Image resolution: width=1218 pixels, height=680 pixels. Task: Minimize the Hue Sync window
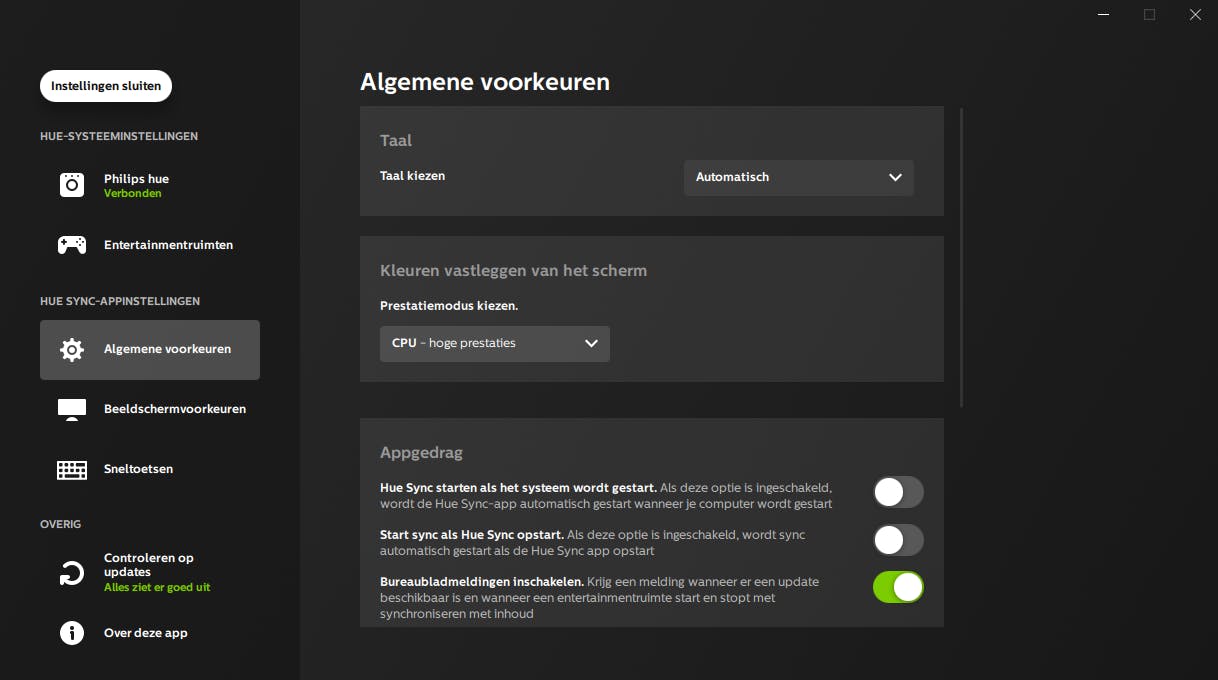tap(1104, 14)
